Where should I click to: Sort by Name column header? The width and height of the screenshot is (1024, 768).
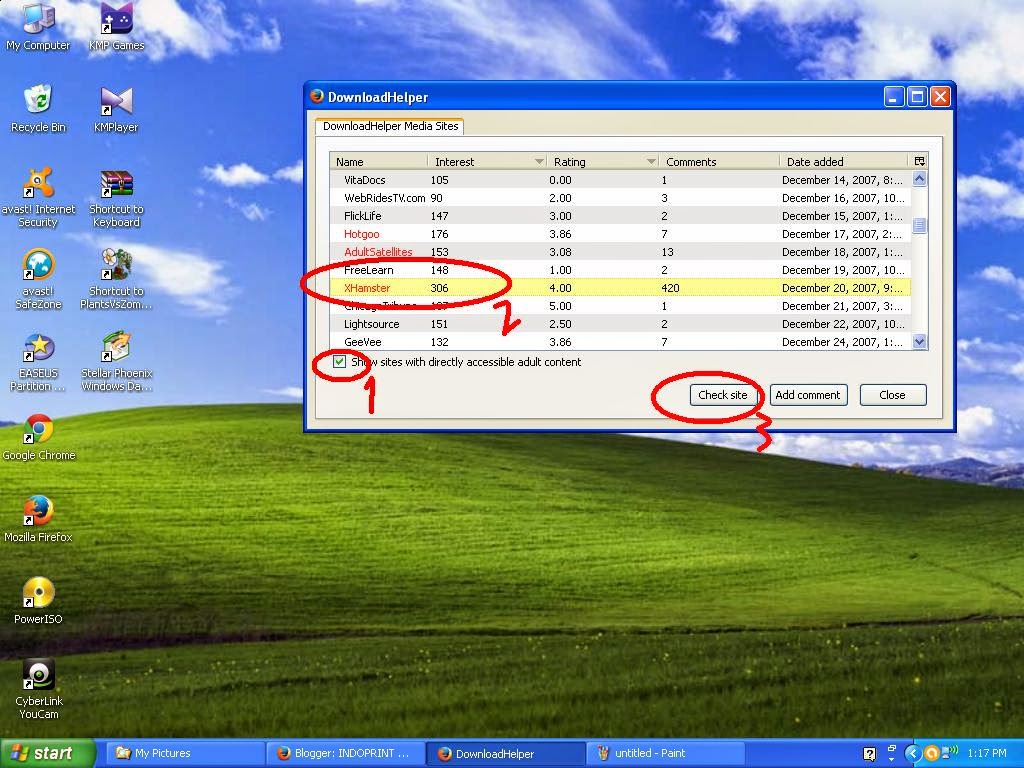[379, 161]
